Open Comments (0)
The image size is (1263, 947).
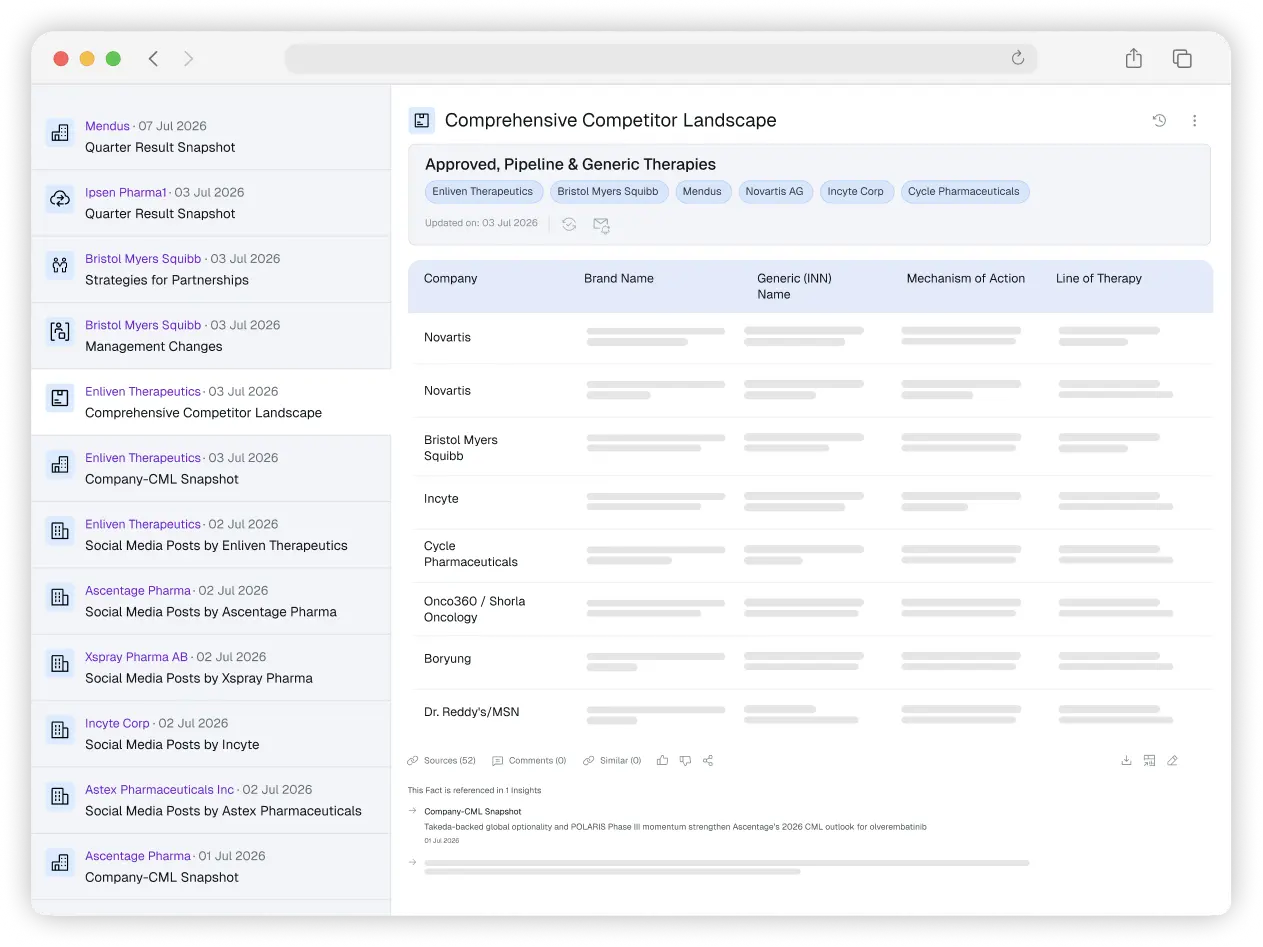(529, 761)
